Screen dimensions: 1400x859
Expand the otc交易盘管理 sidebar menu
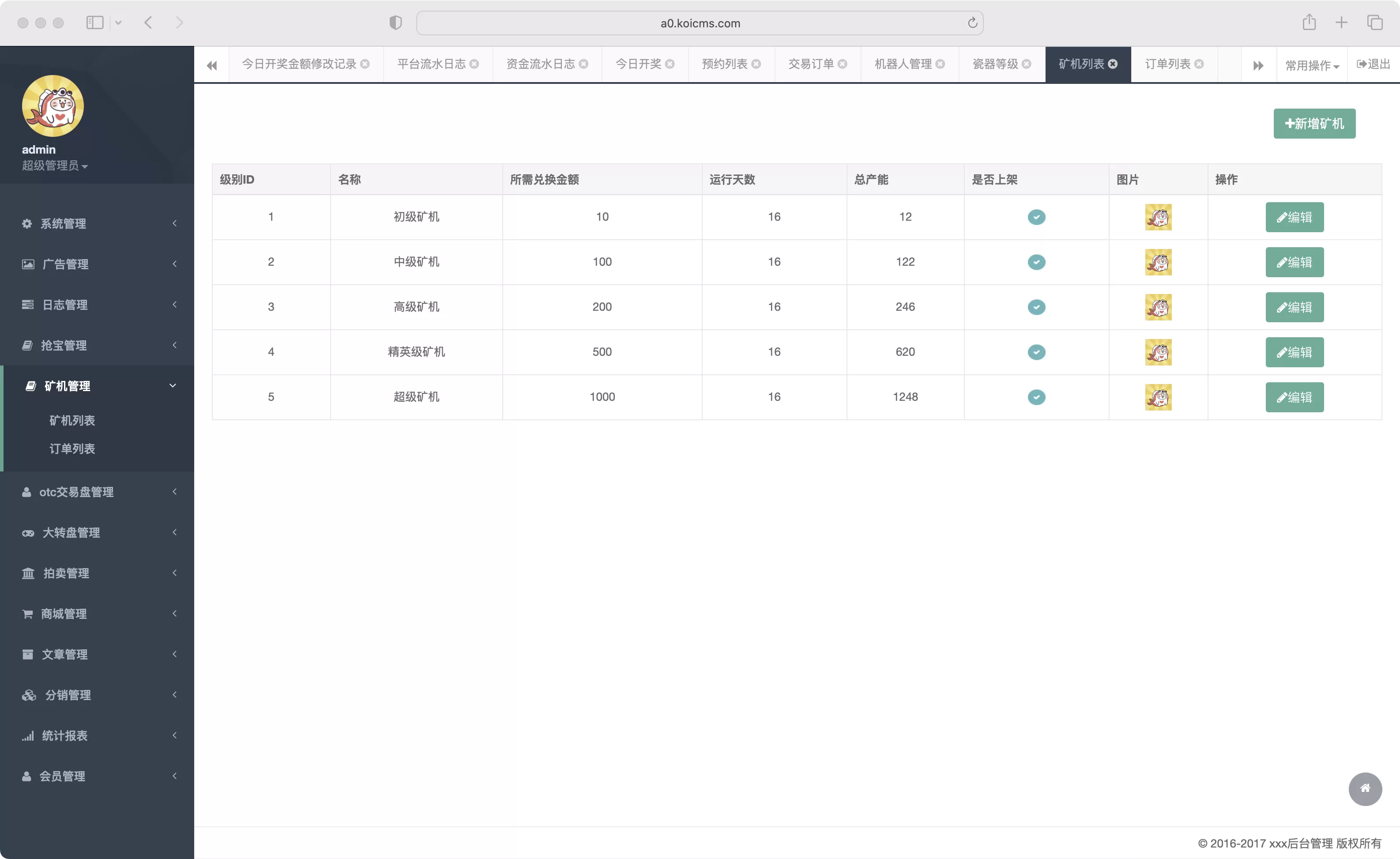[97, 492]
